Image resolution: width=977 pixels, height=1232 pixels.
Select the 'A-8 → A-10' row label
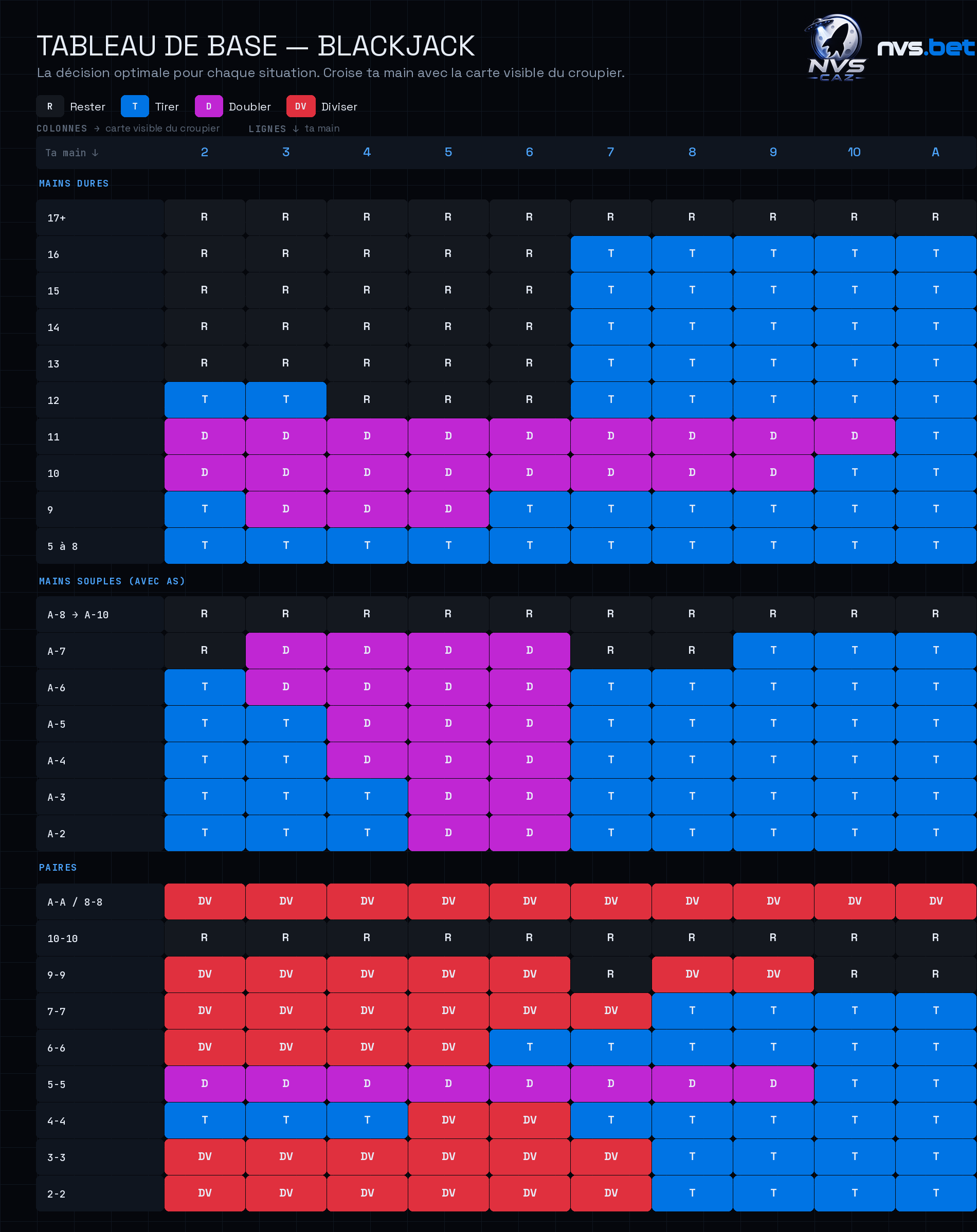[100, 615]
